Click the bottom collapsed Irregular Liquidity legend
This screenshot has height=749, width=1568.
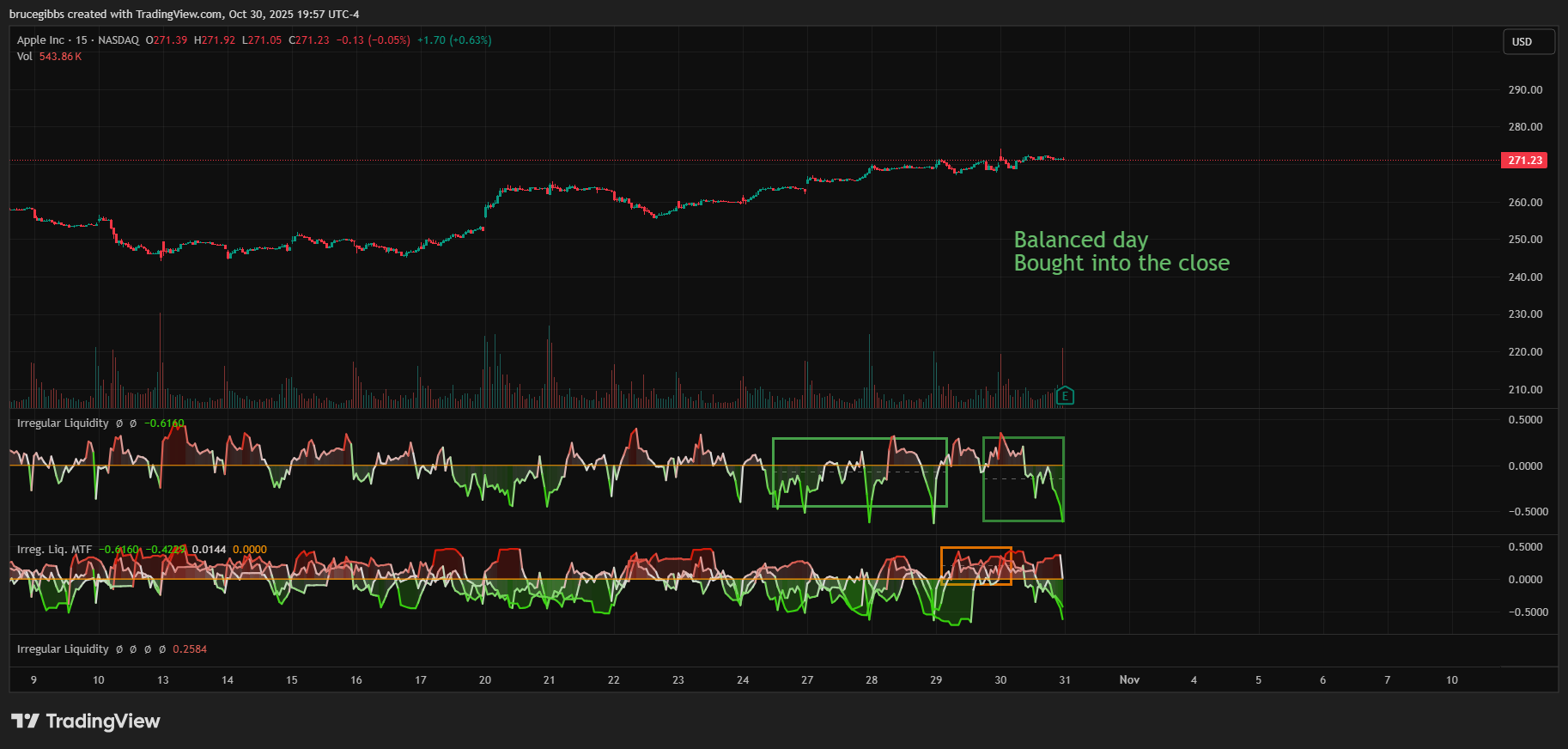63,649
